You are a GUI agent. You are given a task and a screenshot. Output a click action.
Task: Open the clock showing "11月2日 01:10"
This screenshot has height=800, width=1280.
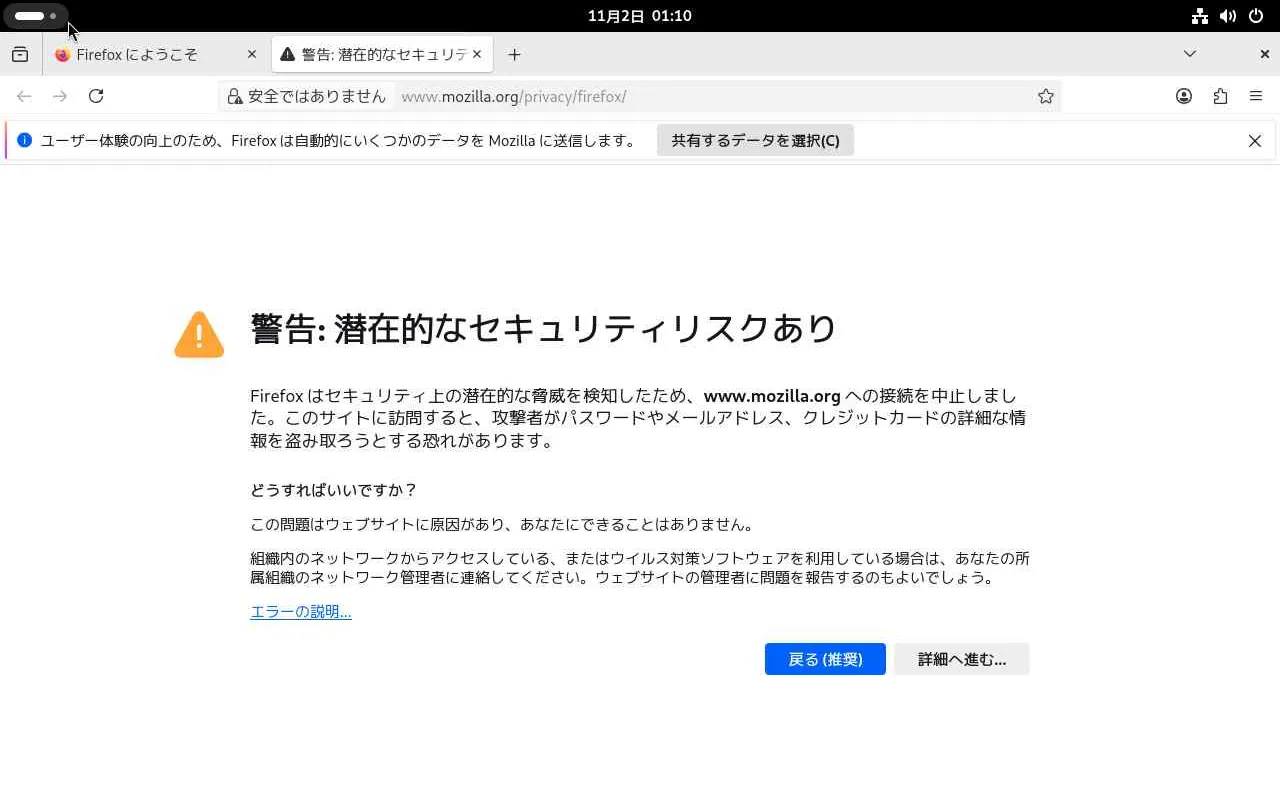(x=640, y=16)
